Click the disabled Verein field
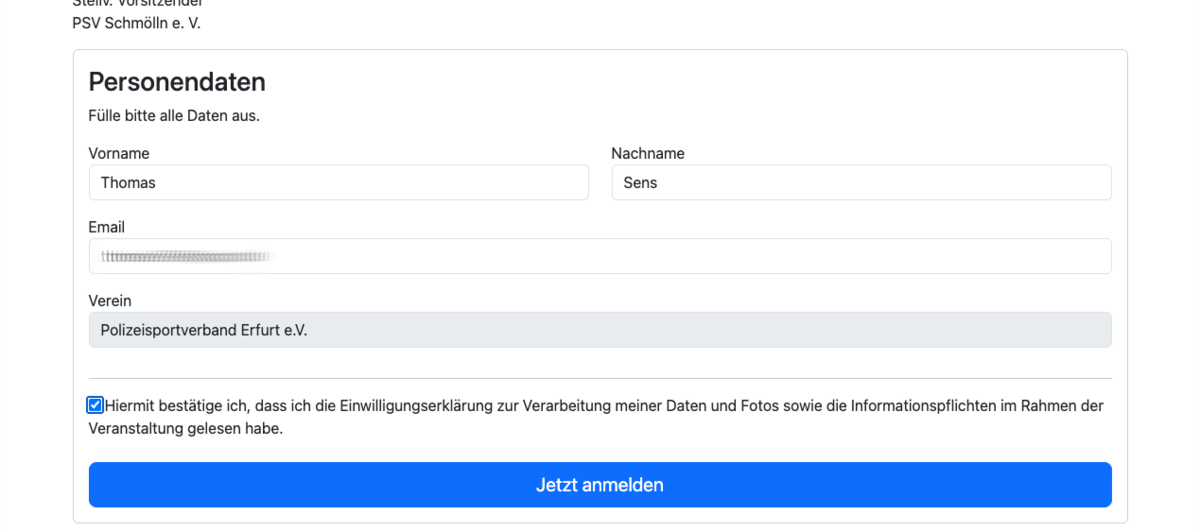1200x532 pixels. tap(600, 330)
